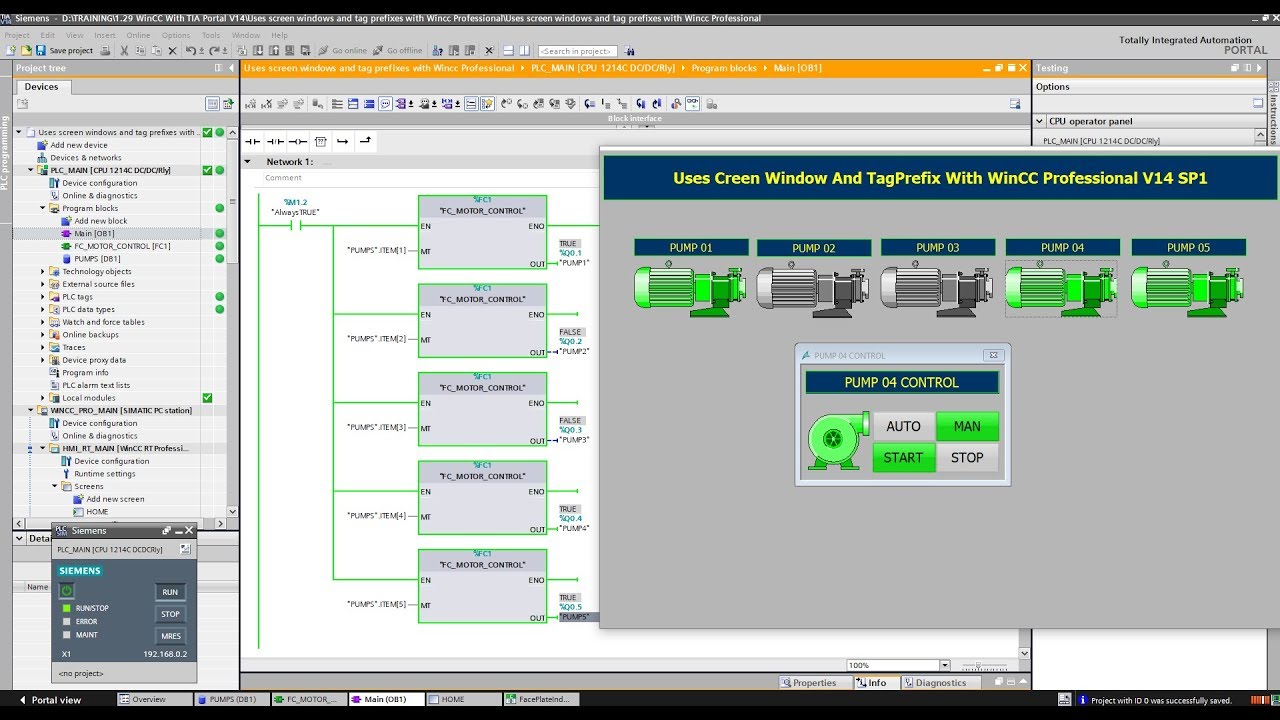The image size is (1280, 720).
Task: Collapse Network 1 disclosure triangle
Action: coord(248,162)
